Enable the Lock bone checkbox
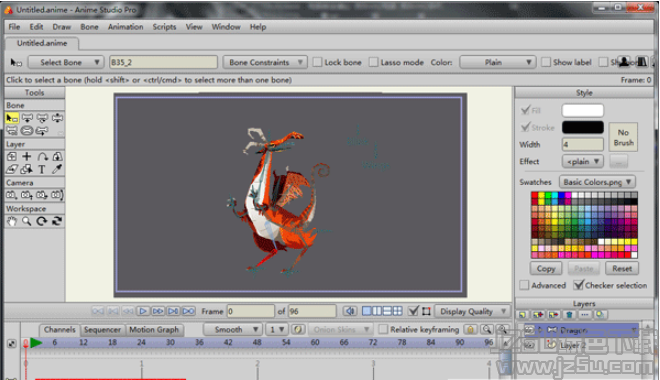660x380 pixels. pos(317,62)
